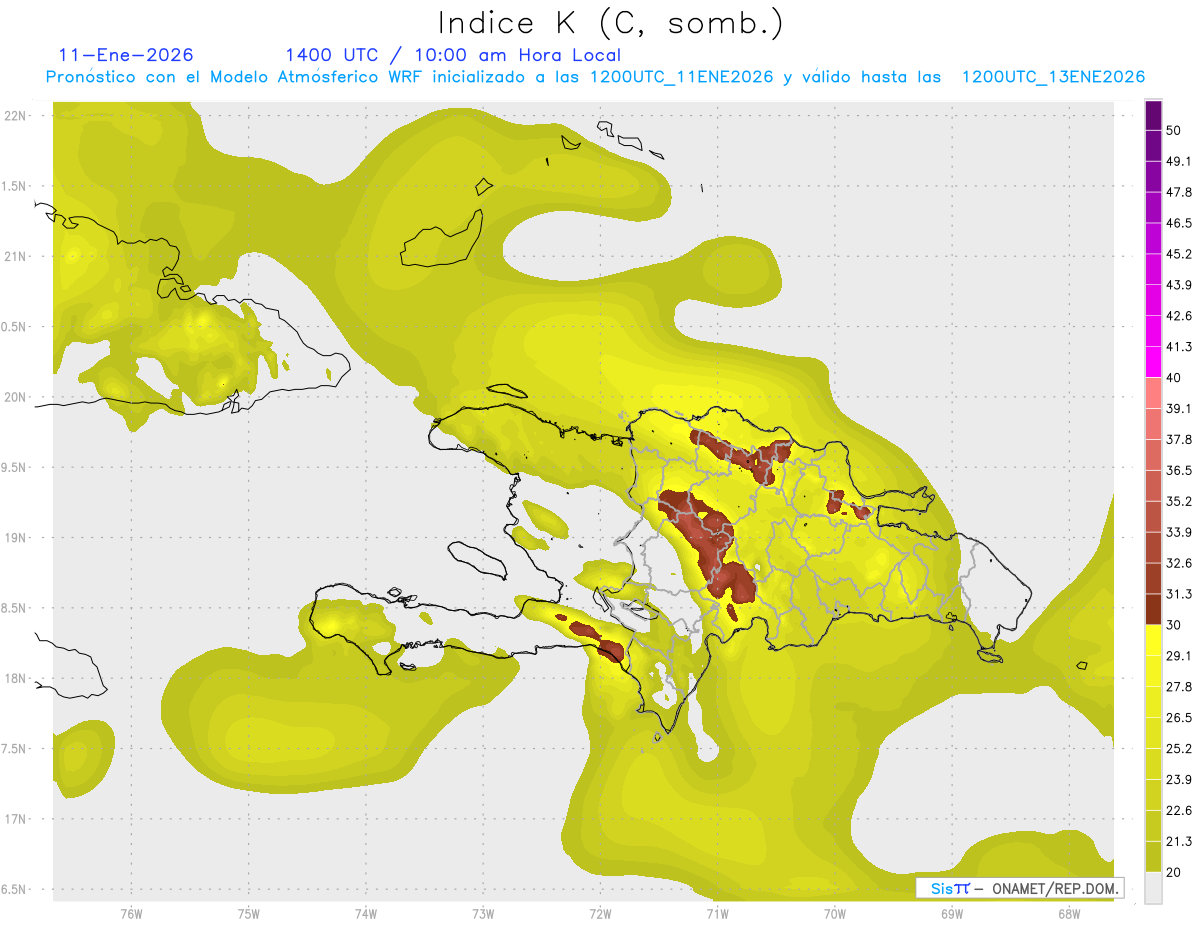Click the '50' color bar value
1200x927 pixels.
tap(1174, 131)
